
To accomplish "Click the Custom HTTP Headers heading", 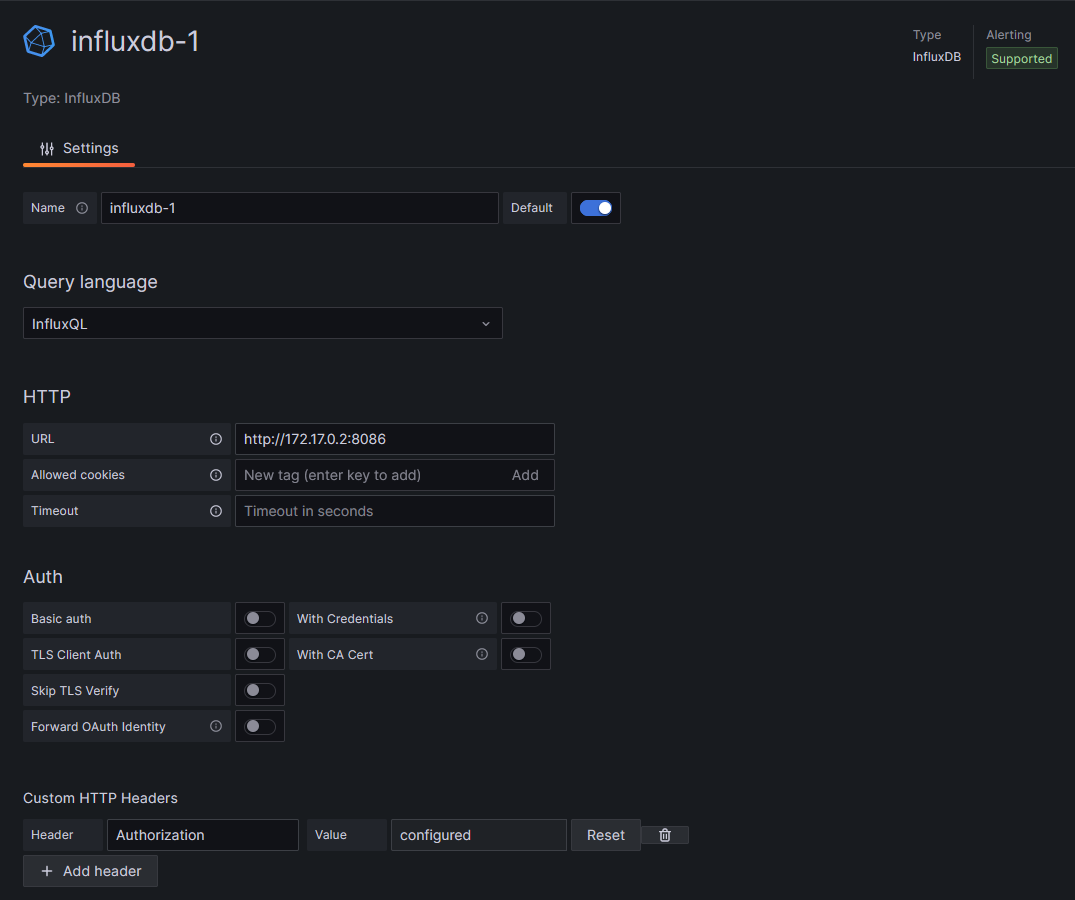I will click(x=100, y=798).
